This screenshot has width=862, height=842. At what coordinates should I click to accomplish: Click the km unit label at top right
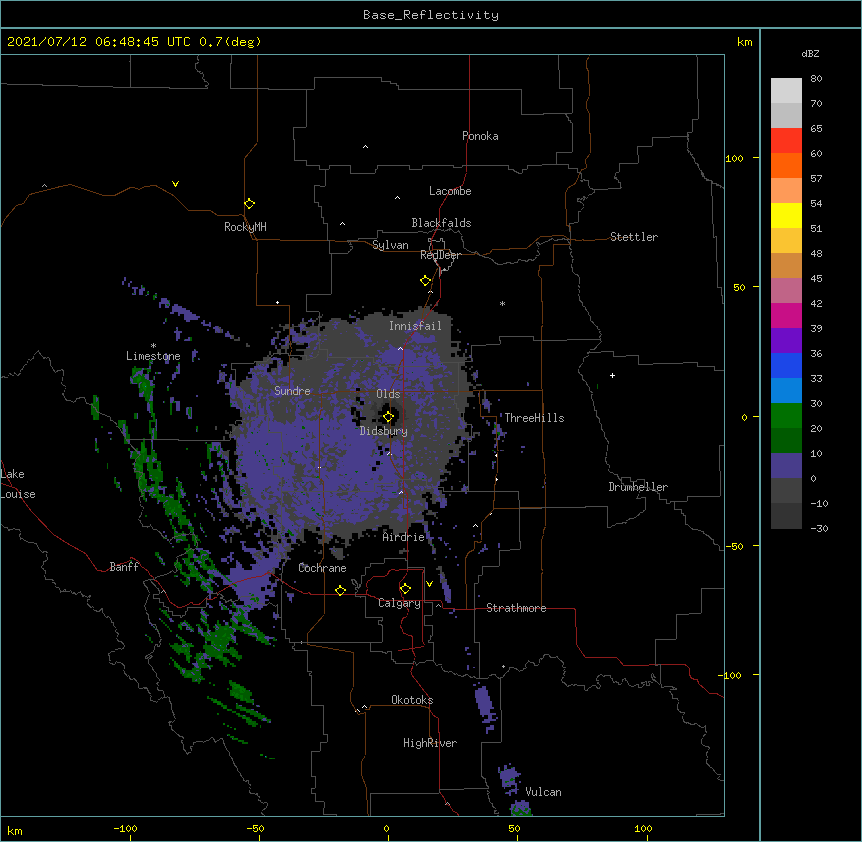coord(744,42)
